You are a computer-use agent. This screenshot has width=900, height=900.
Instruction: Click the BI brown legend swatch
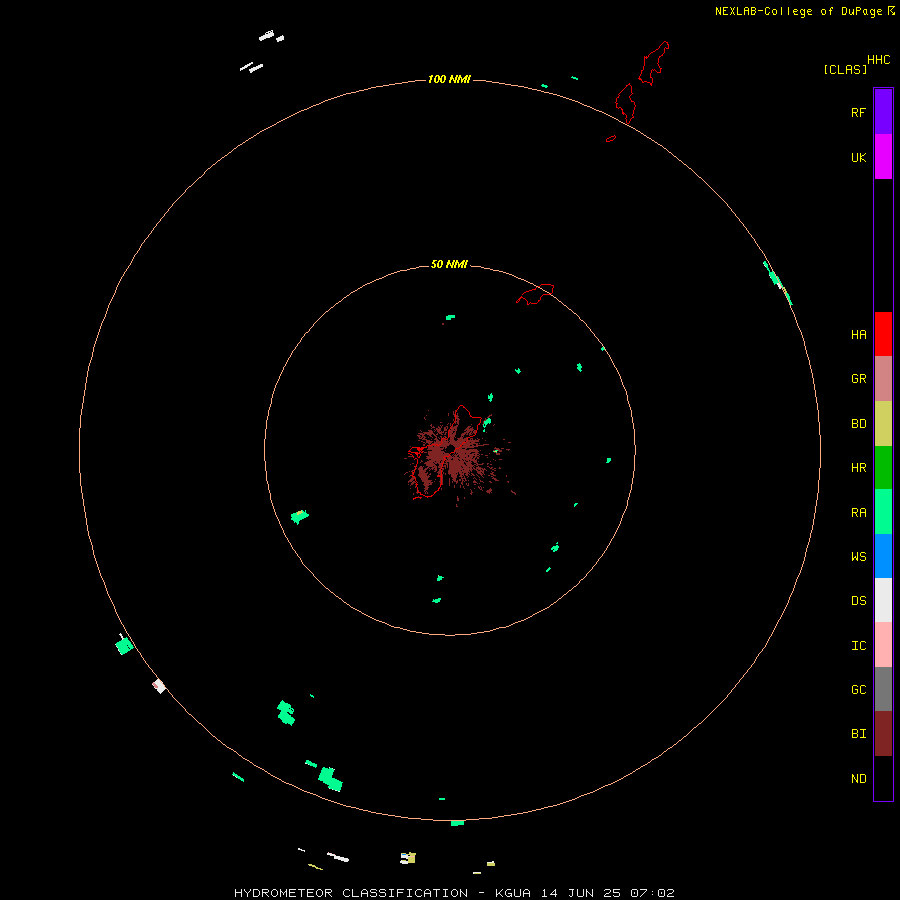pos(883,734)
